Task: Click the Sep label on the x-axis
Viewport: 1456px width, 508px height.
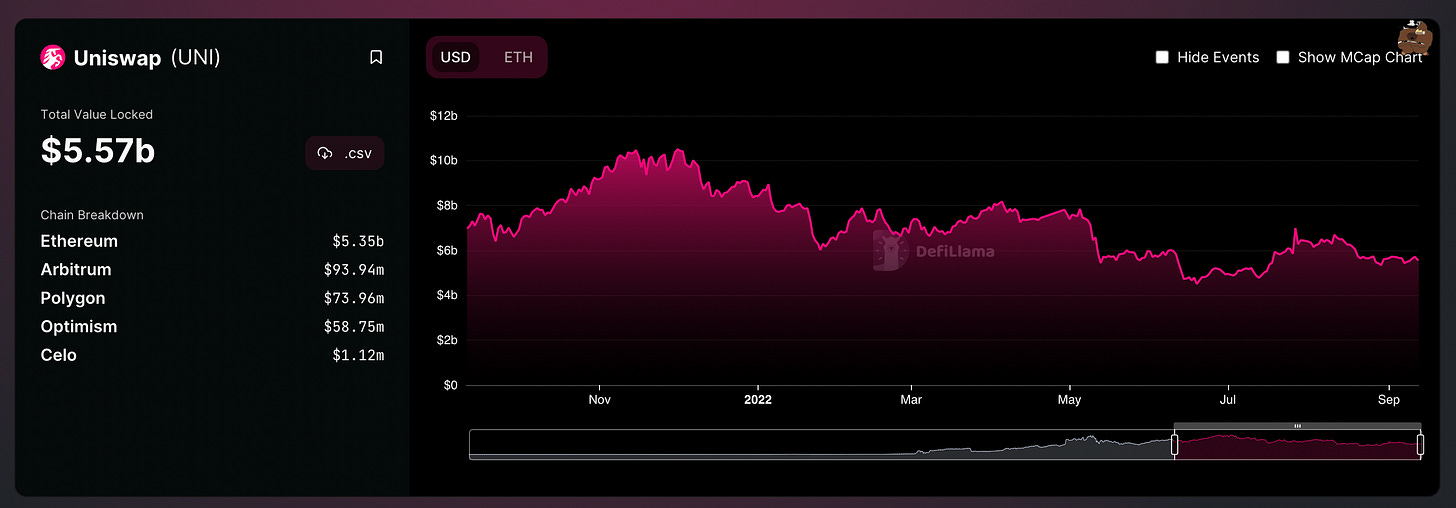Action: pyautogui.click(x=1388, y=400)
